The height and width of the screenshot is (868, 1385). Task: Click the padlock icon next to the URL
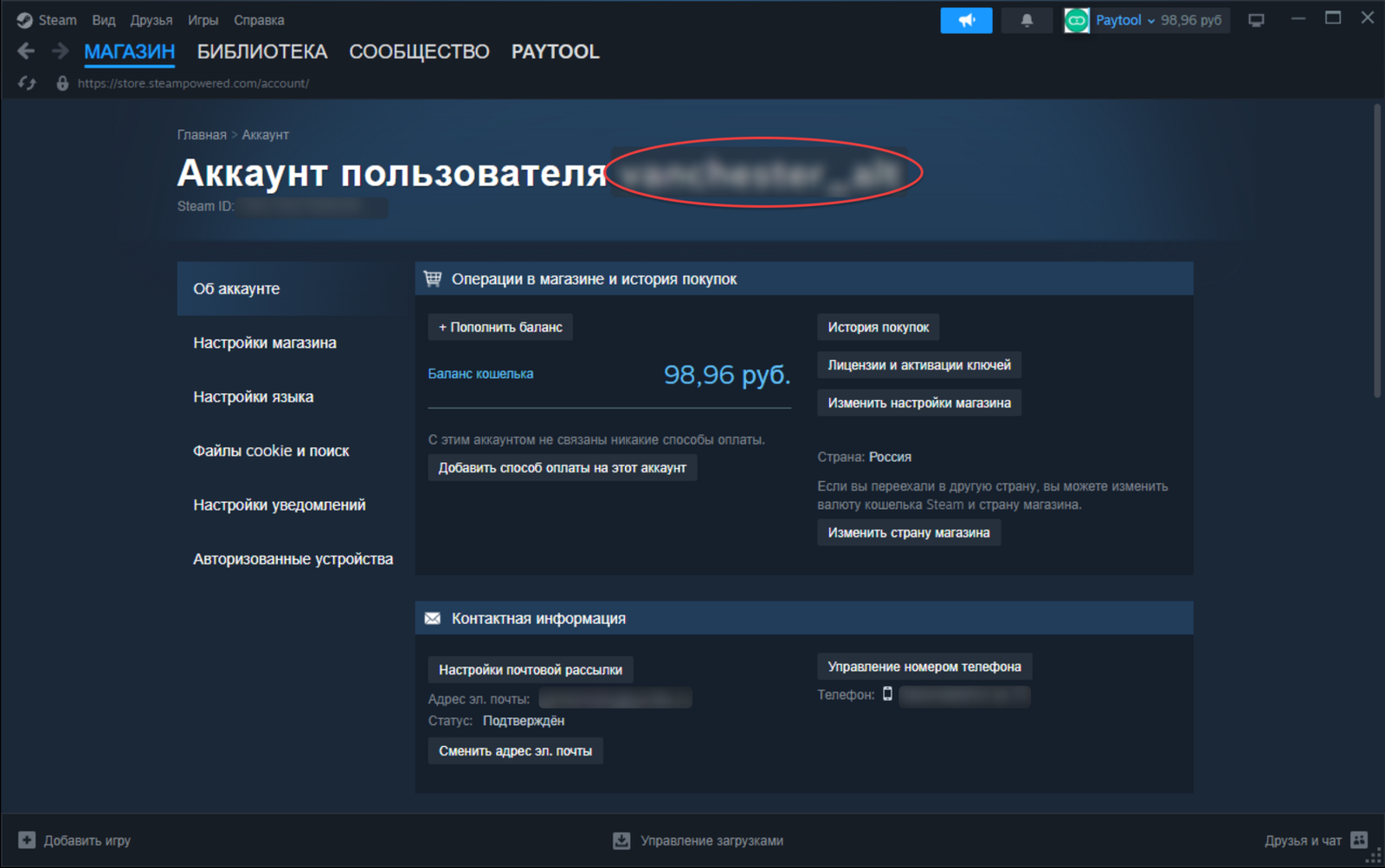[x=62, y=83]
